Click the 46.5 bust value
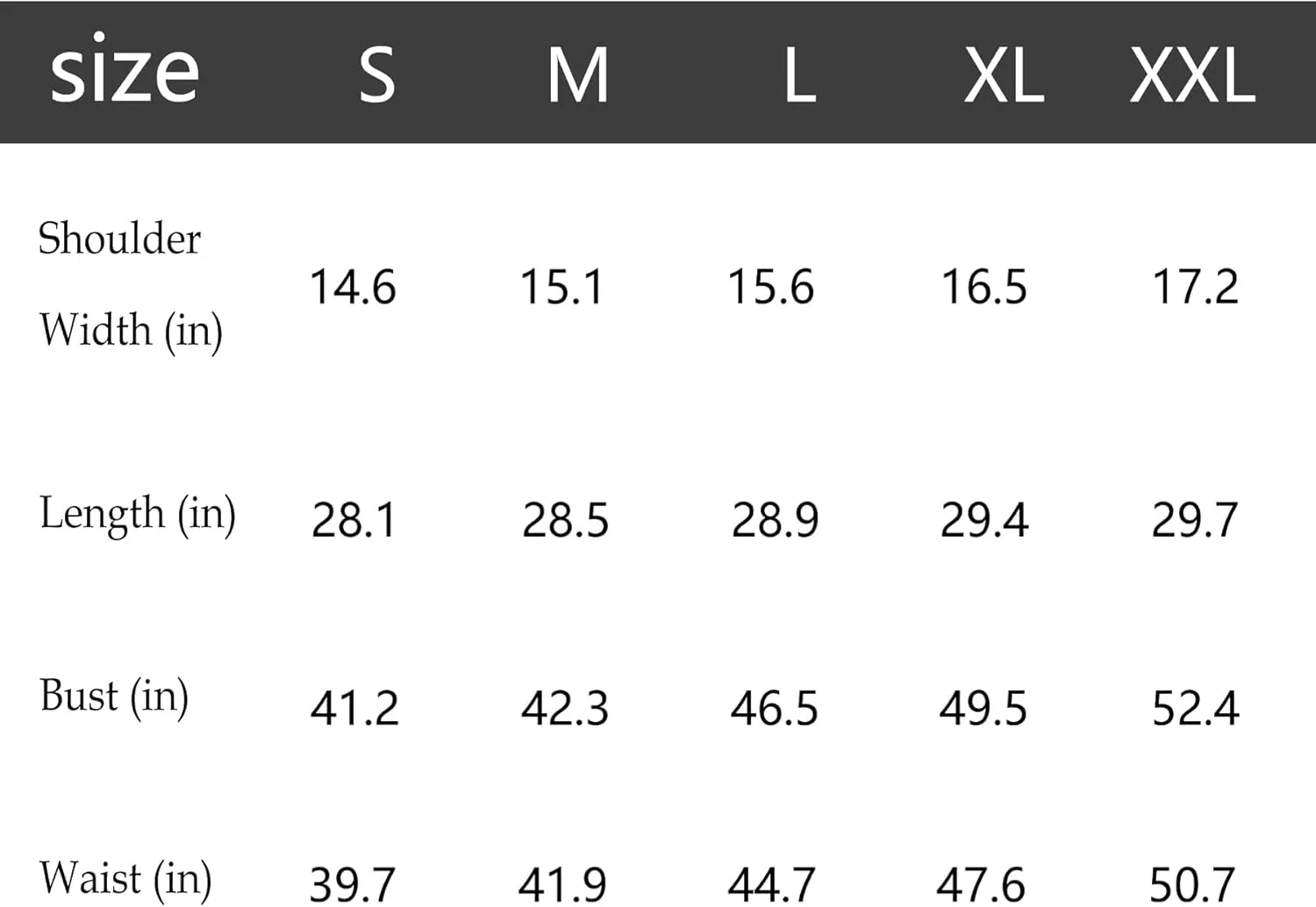This screenshot has width=1316, height=907. coord(774,708)
